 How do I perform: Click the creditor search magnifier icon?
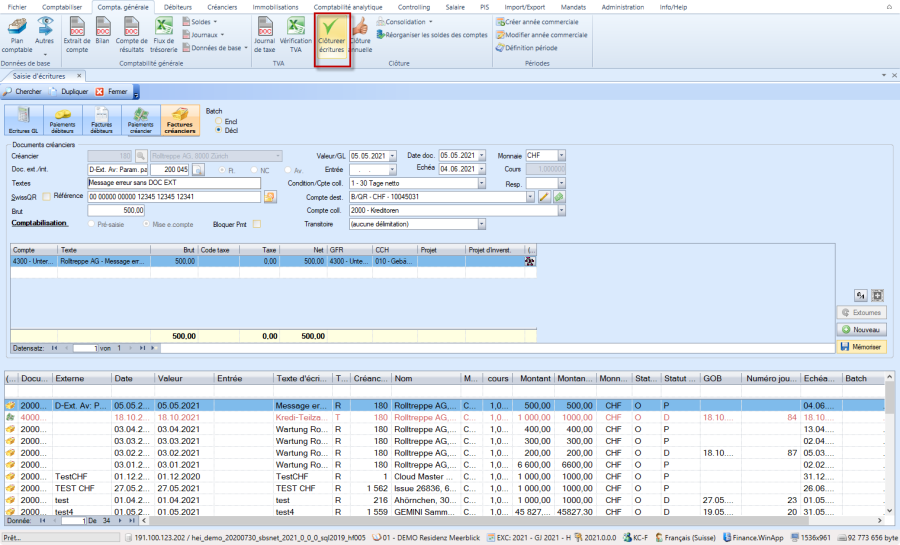[x=141, y=156]
